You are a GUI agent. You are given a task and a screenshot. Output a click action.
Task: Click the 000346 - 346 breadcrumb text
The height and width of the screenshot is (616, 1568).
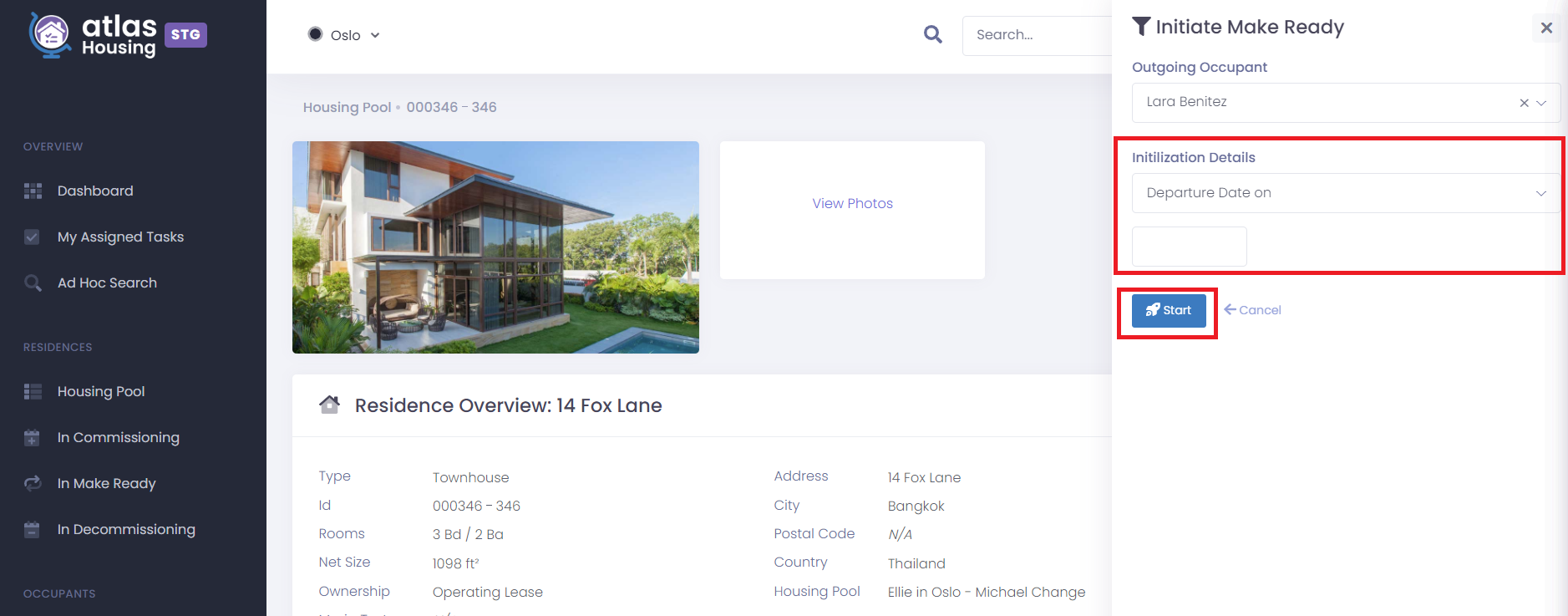[451, 108]
